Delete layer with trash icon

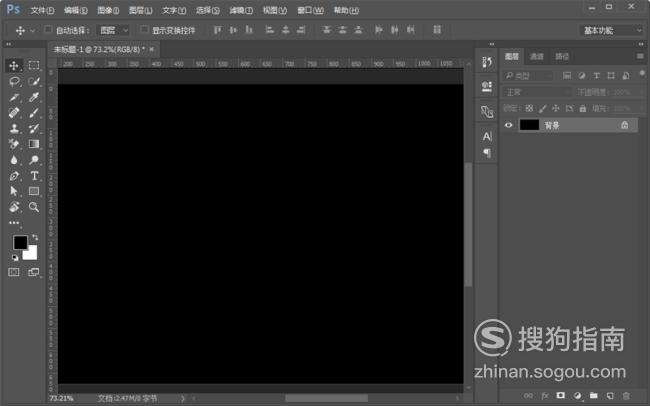[x=626, y=396]
